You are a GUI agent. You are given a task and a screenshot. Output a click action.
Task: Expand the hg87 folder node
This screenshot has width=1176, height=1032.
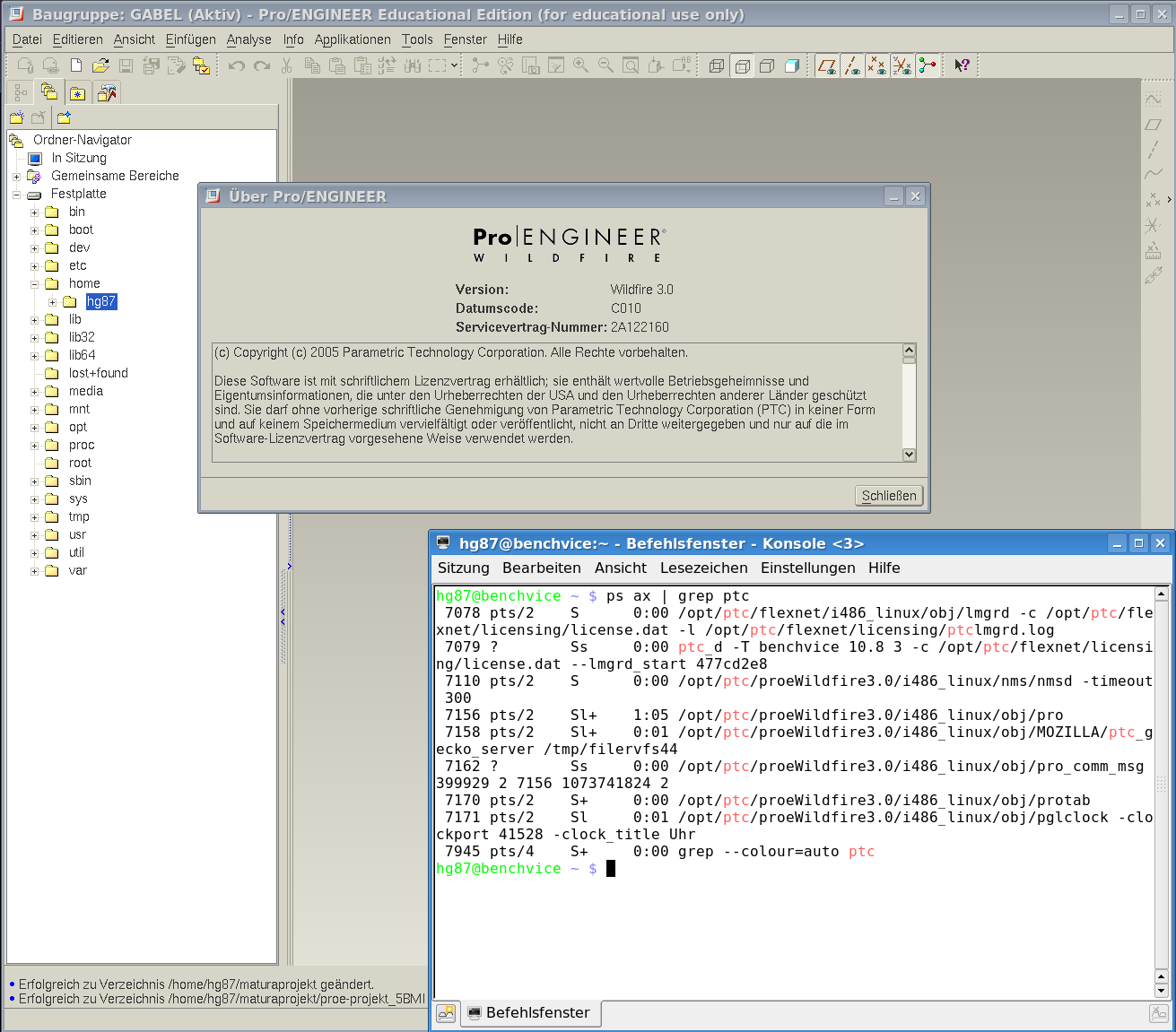click(x=52, y=302)
